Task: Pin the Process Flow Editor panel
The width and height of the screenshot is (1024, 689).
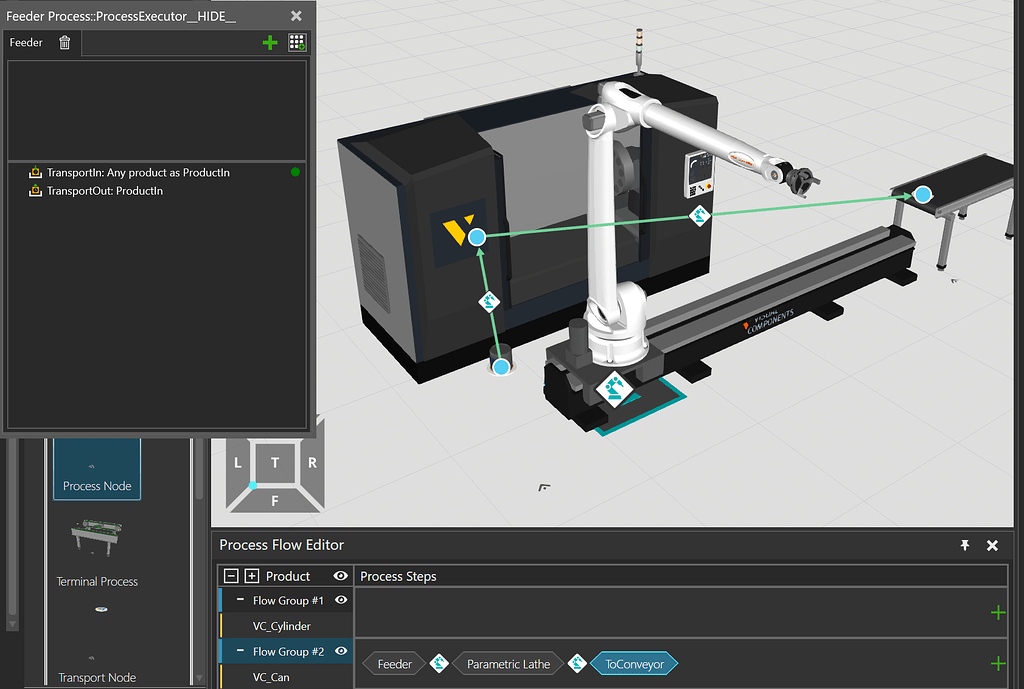Action: tap(964, 545)
